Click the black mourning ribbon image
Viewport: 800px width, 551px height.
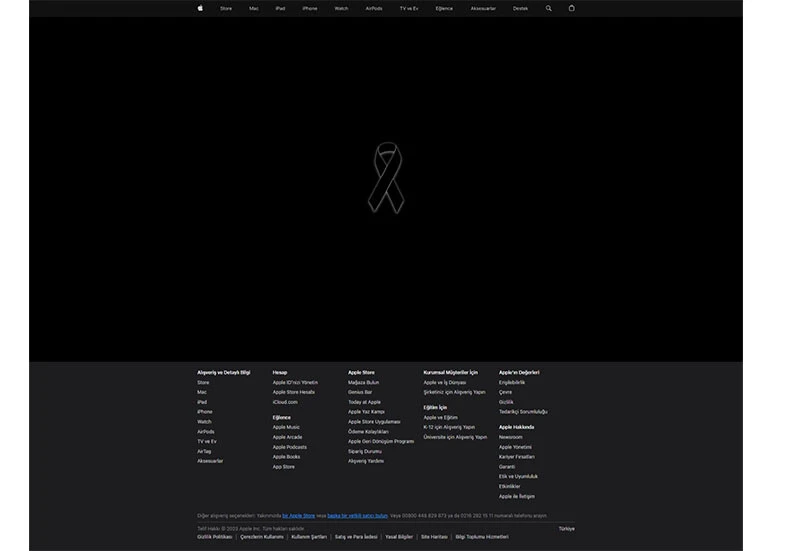click(387, 178)
